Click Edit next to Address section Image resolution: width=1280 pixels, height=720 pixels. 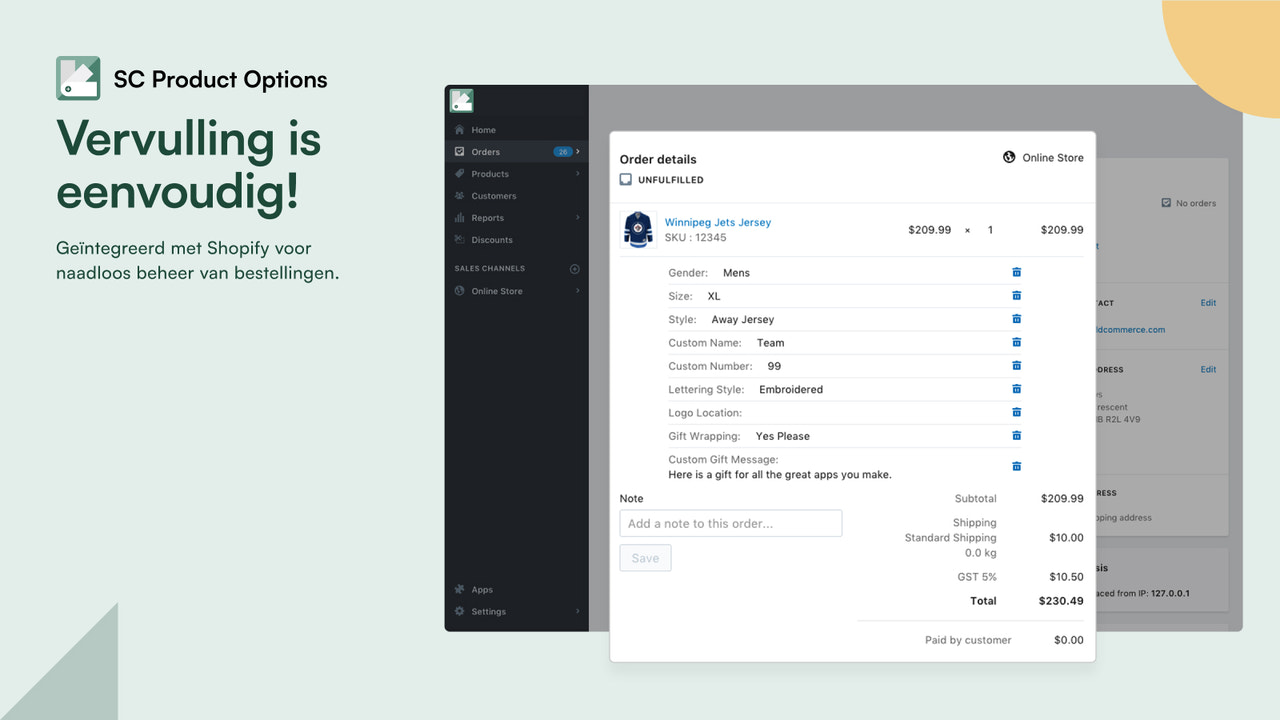click(1208, 370)
